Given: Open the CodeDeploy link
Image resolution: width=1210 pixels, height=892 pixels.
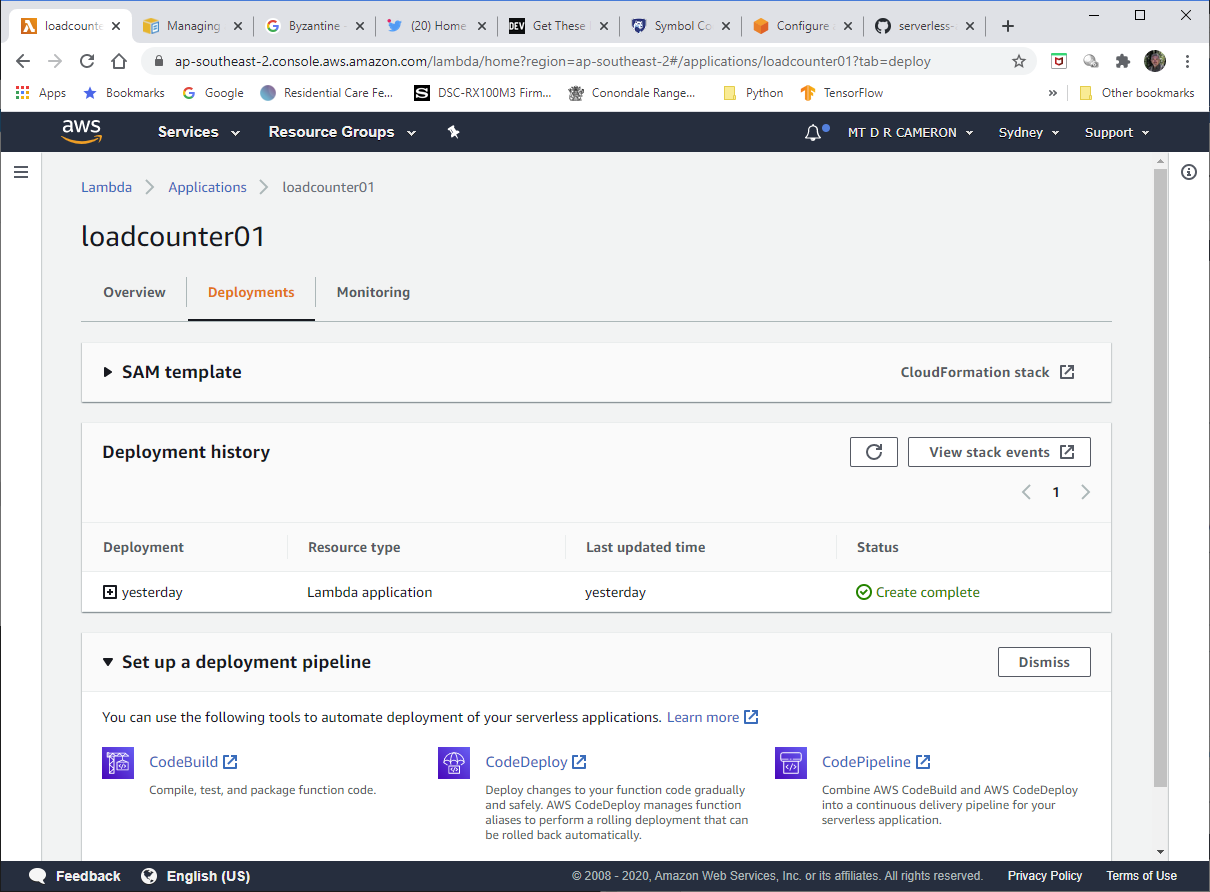Looking at the screenshot, I should tap(536, 762).
